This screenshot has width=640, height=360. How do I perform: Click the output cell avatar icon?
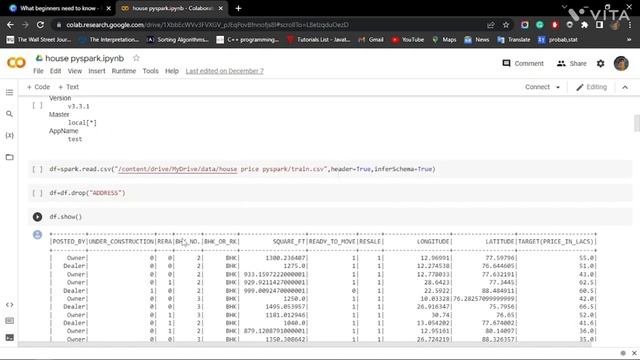click(x=37, y=235)
